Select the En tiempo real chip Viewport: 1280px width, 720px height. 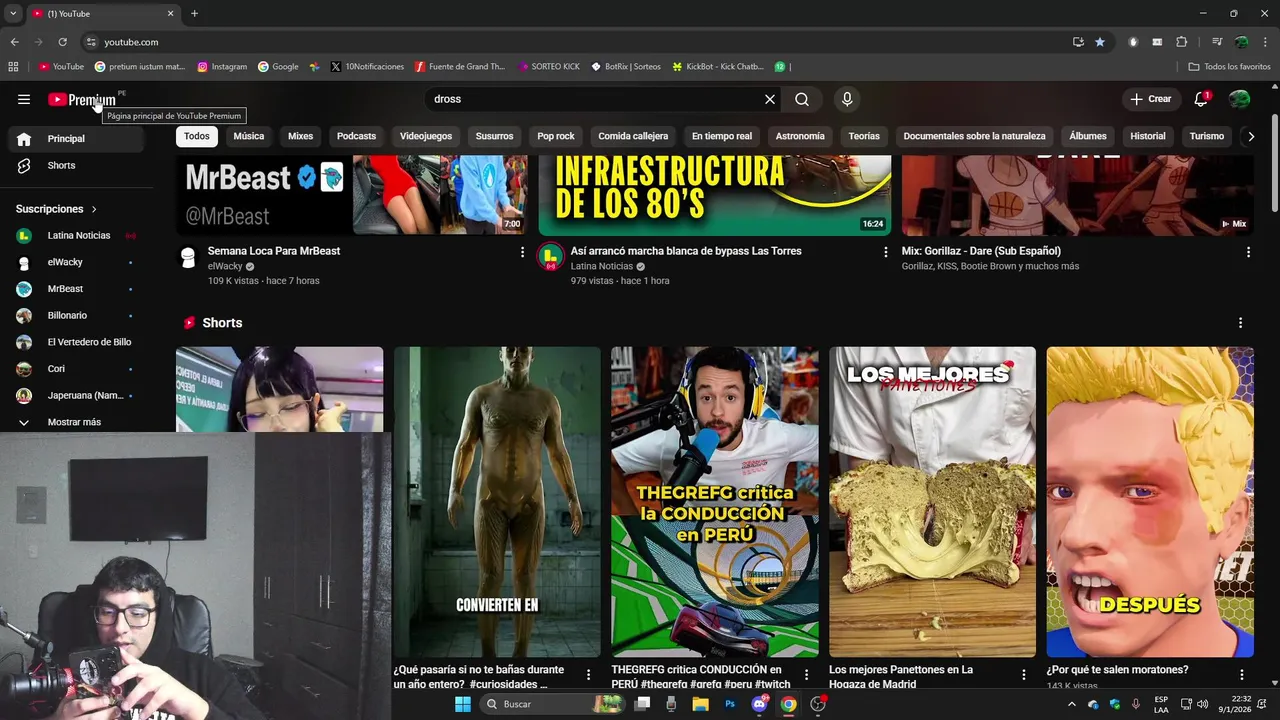722,136
